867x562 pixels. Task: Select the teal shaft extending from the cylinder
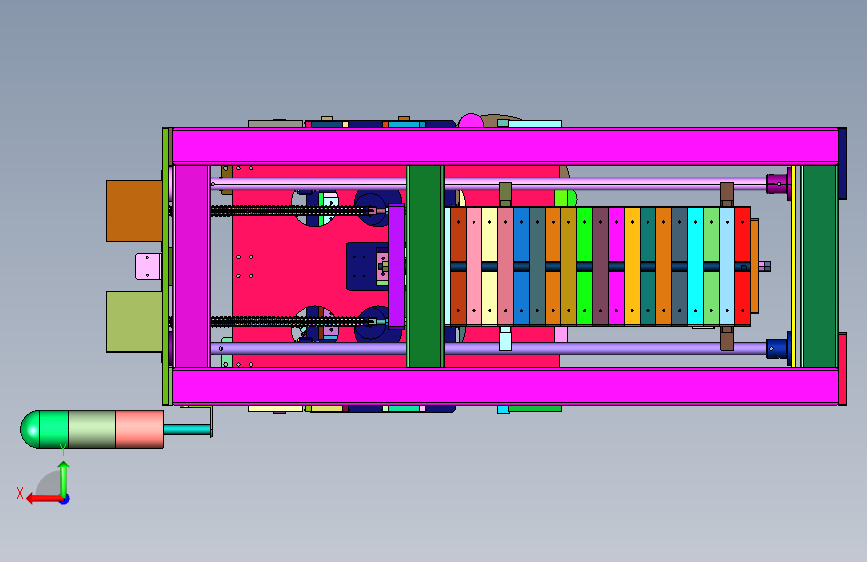(x=187, y=429)
